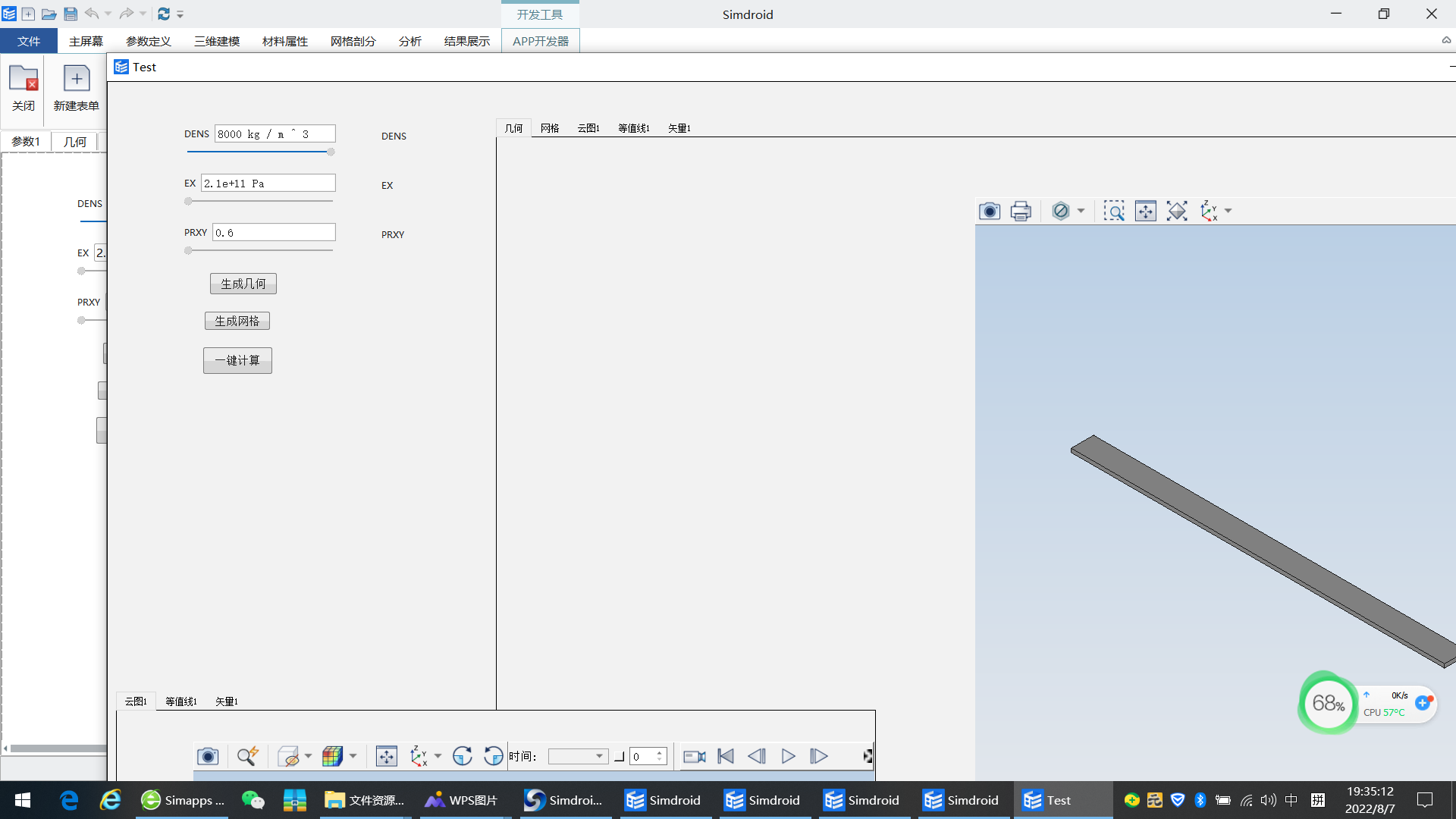Click the time step spinner arrows
Screen dimensions: 1456x819
tap(660, 756)
